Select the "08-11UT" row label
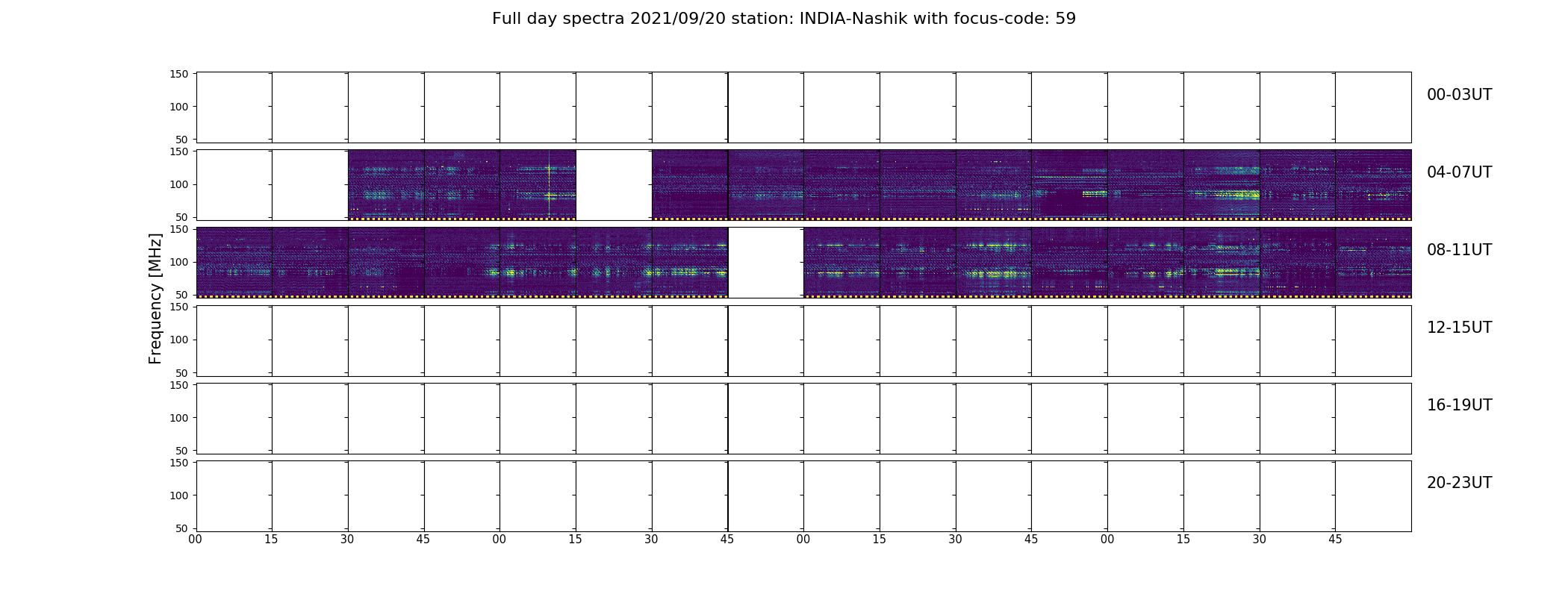1568x597 pixels. coord(1459,250)
